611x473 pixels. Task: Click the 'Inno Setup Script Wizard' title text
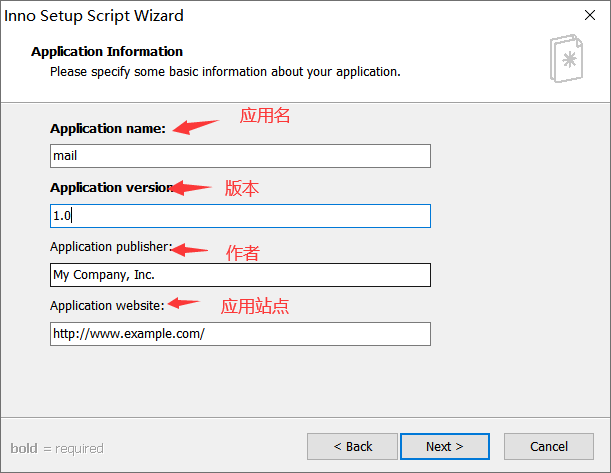click(x=94, y=16)
